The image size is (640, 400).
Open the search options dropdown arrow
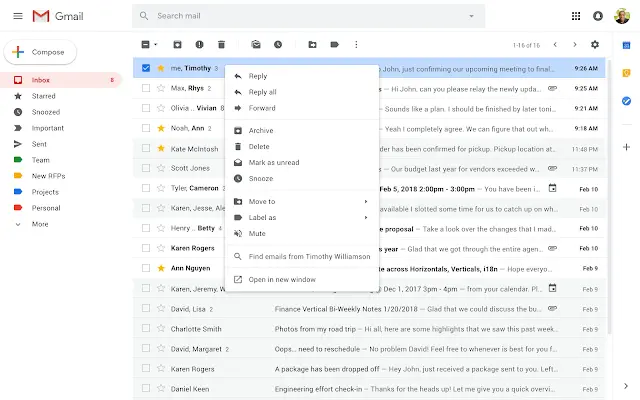[471, 16]
